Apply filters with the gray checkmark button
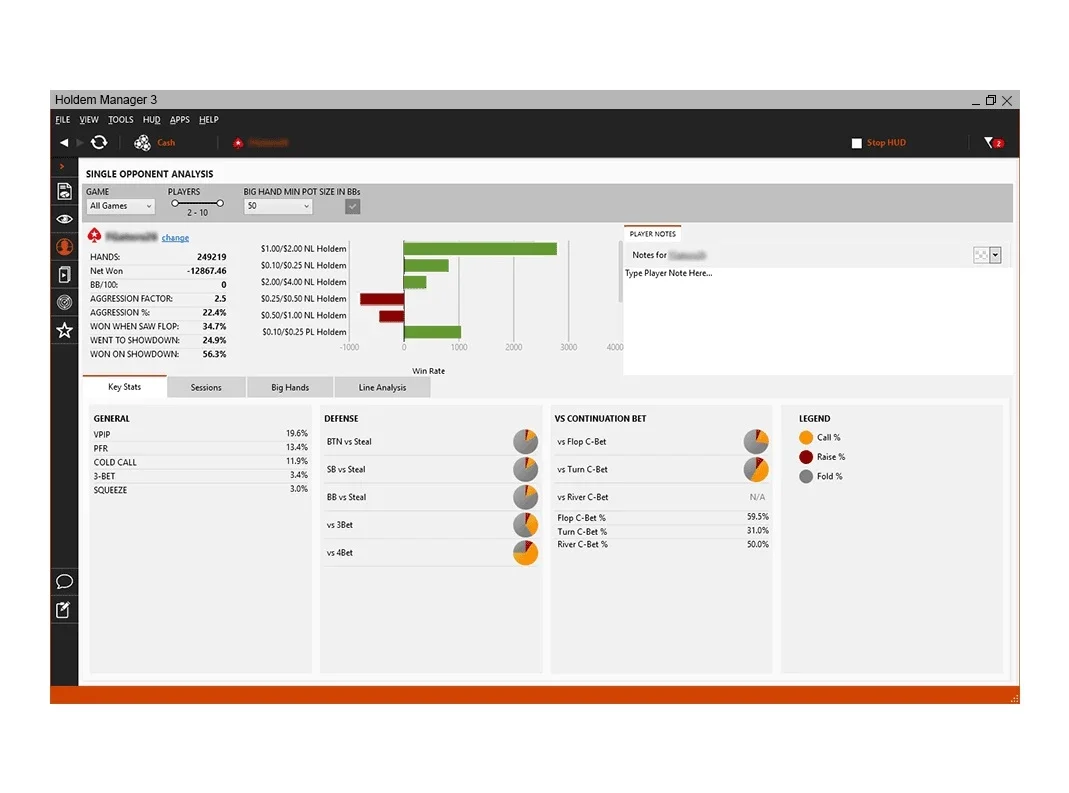This screenshot has height=793, width=1069. pos(352,207)
